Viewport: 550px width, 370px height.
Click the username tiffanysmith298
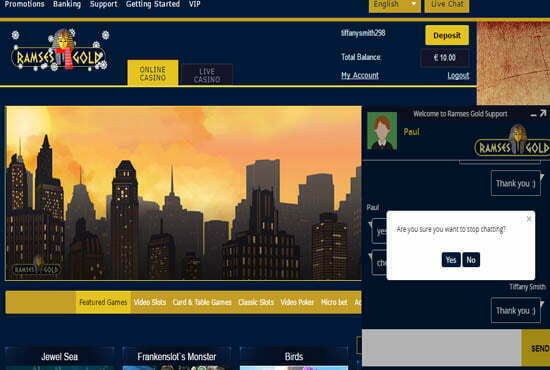(363, 33)
